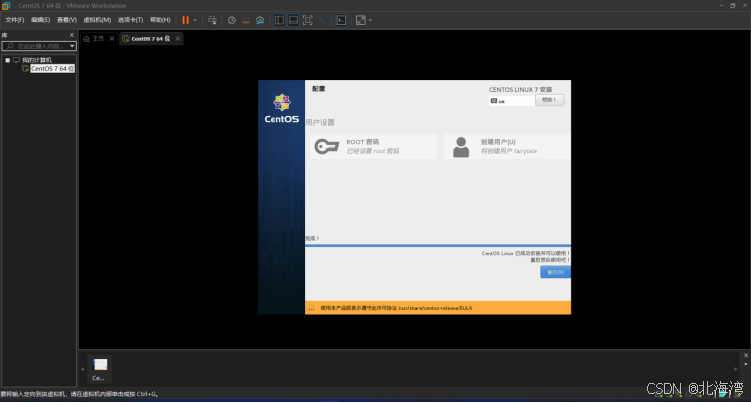Take a snapshot of this VM
The height and width of the screenshot is (403, 751).
click(231, 20)
